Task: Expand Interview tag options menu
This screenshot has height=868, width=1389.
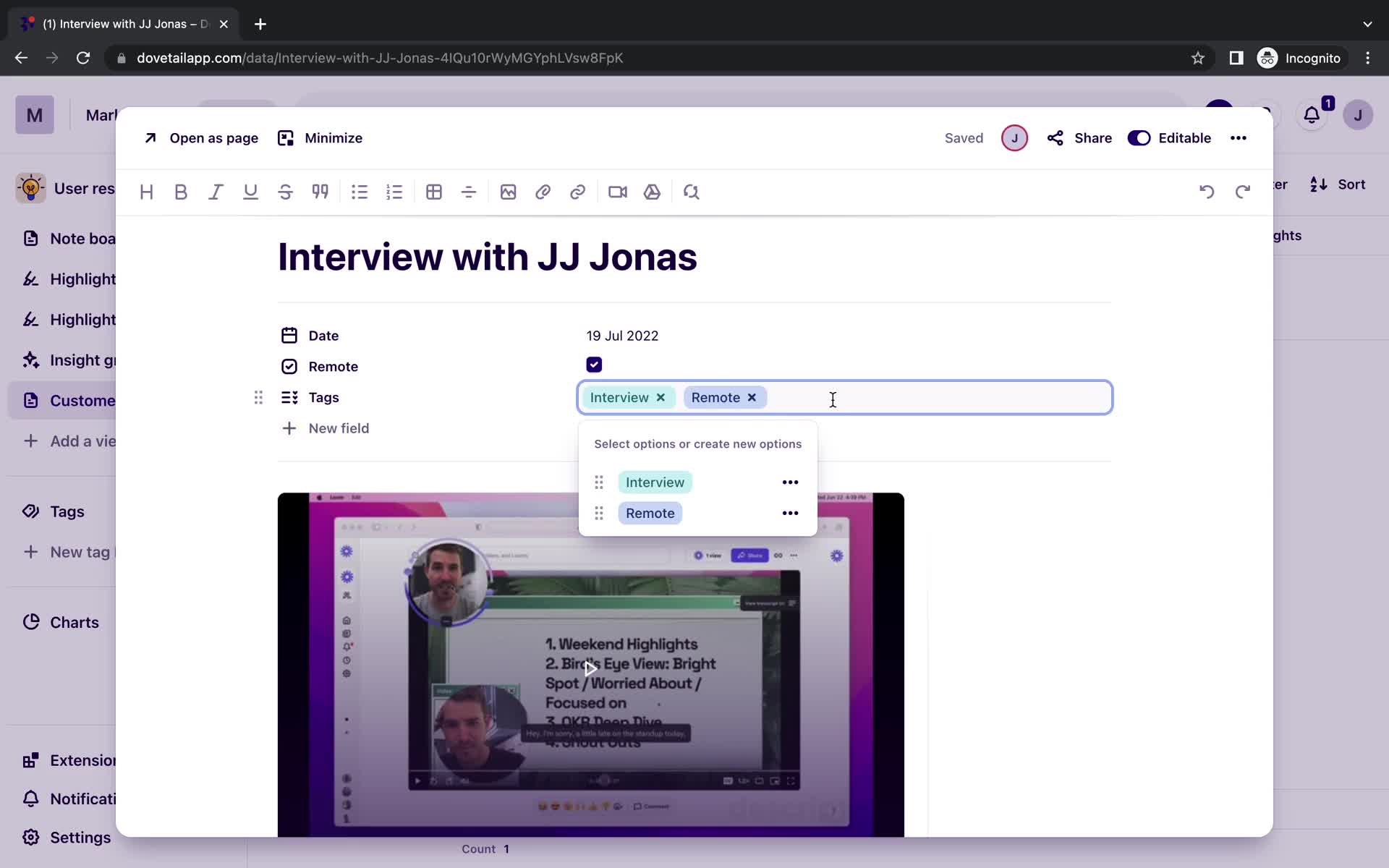Action: click(x=789, y=482)
